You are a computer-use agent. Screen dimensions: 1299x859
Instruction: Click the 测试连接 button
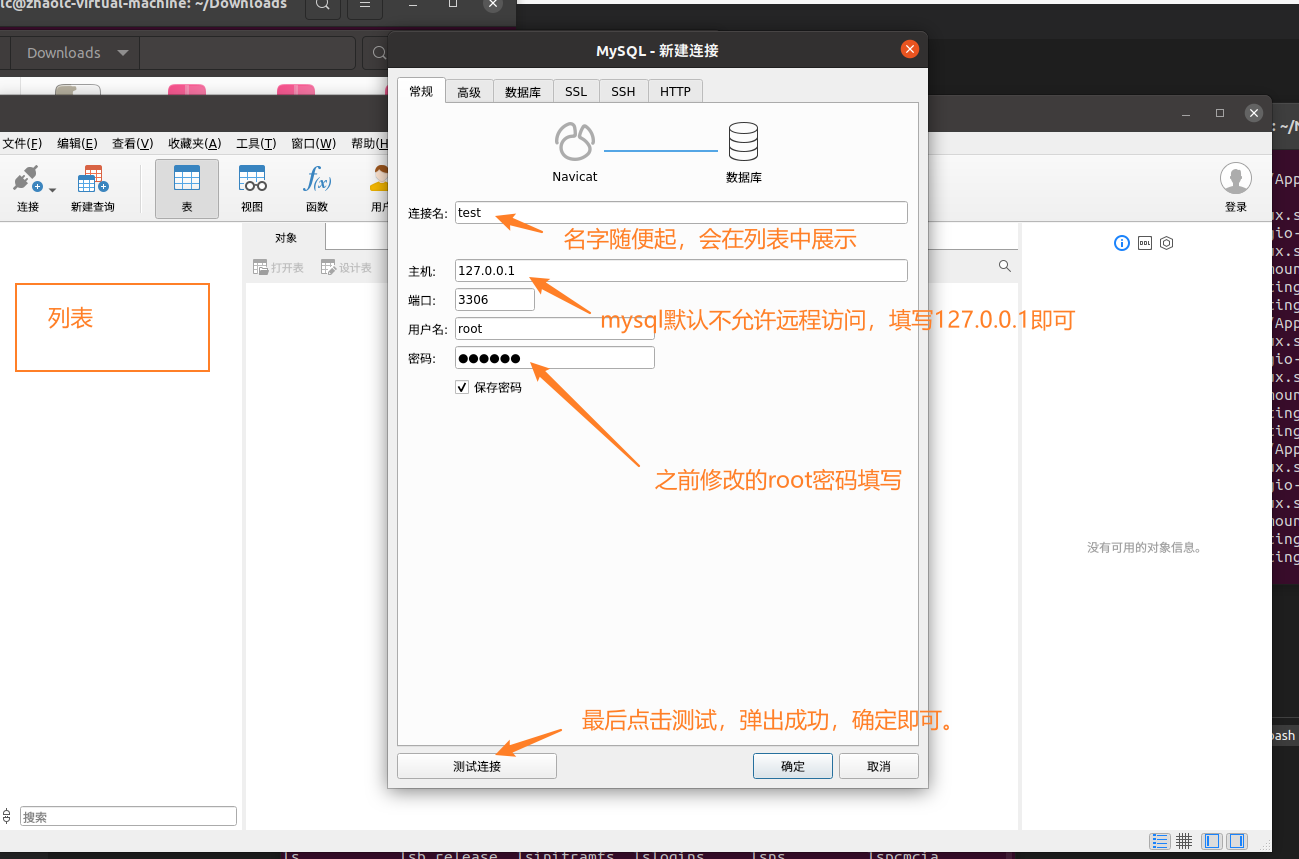click(477, 766)
